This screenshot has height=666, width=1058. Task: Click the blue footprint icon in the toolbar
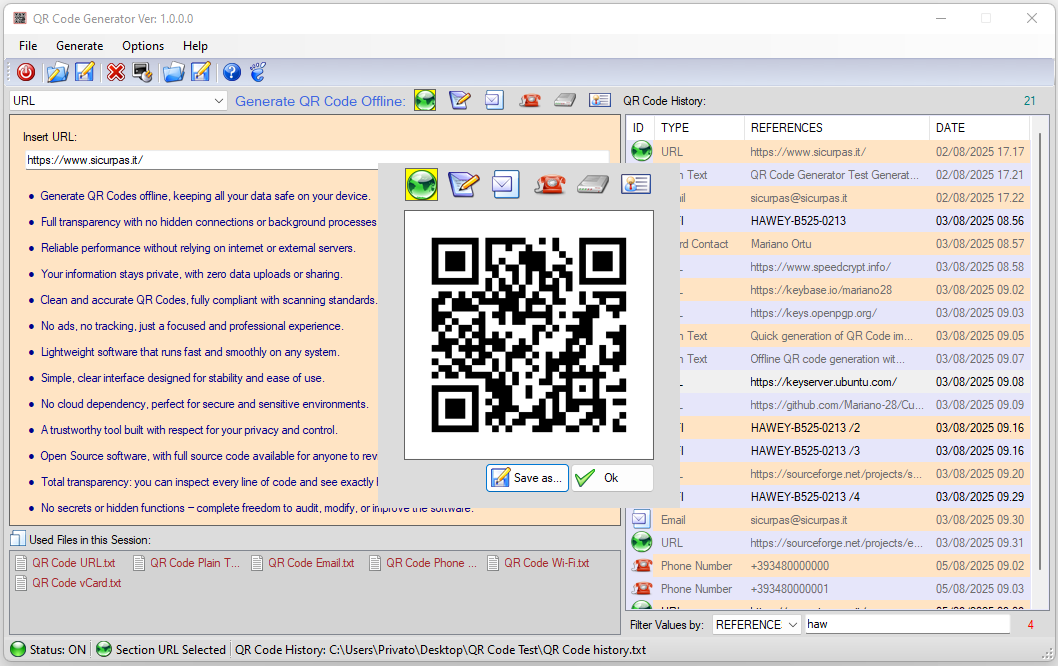(x=258, y=72)
